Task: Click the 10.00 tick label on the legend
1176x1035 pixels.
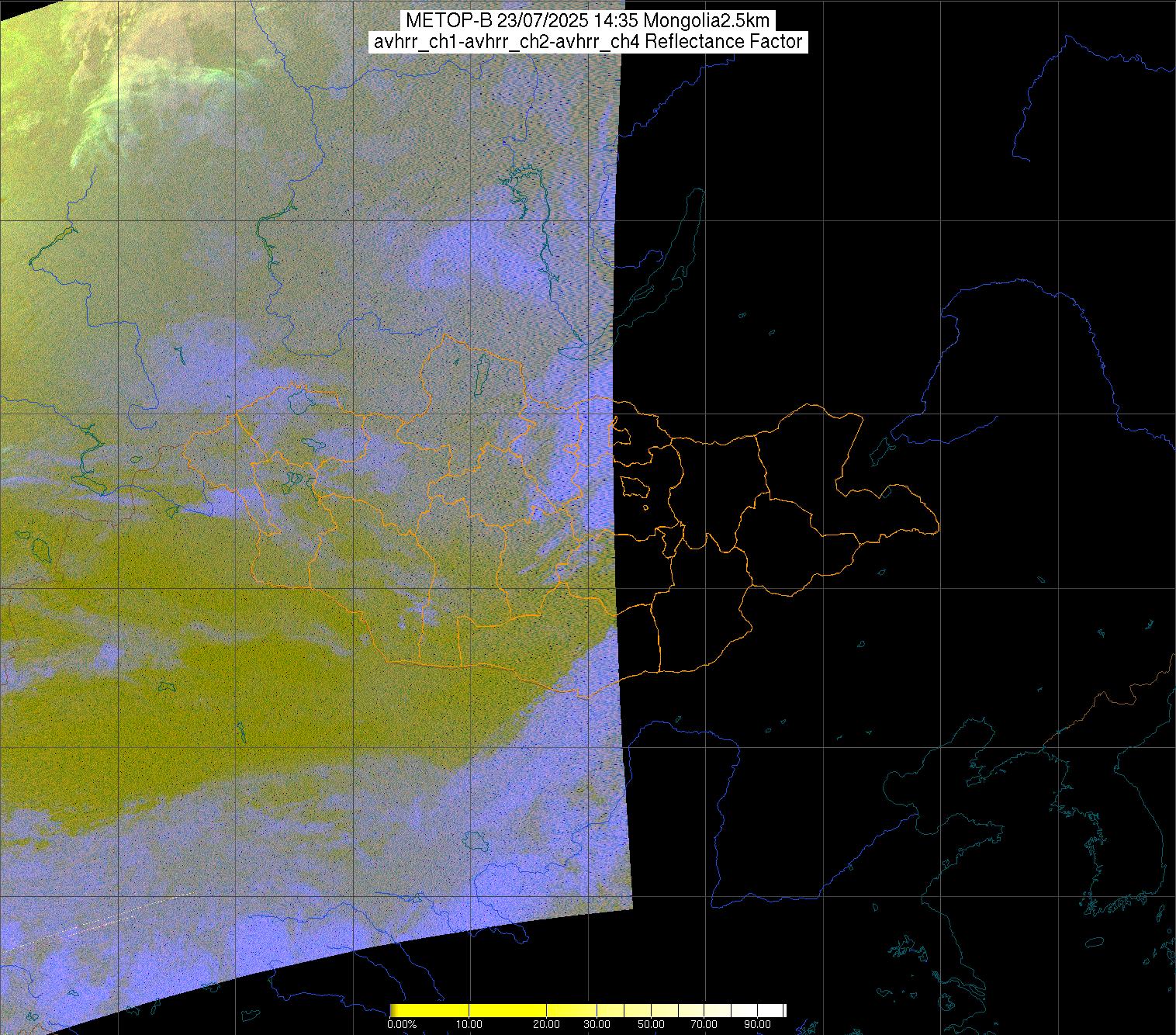Action: click(469, 1024)
